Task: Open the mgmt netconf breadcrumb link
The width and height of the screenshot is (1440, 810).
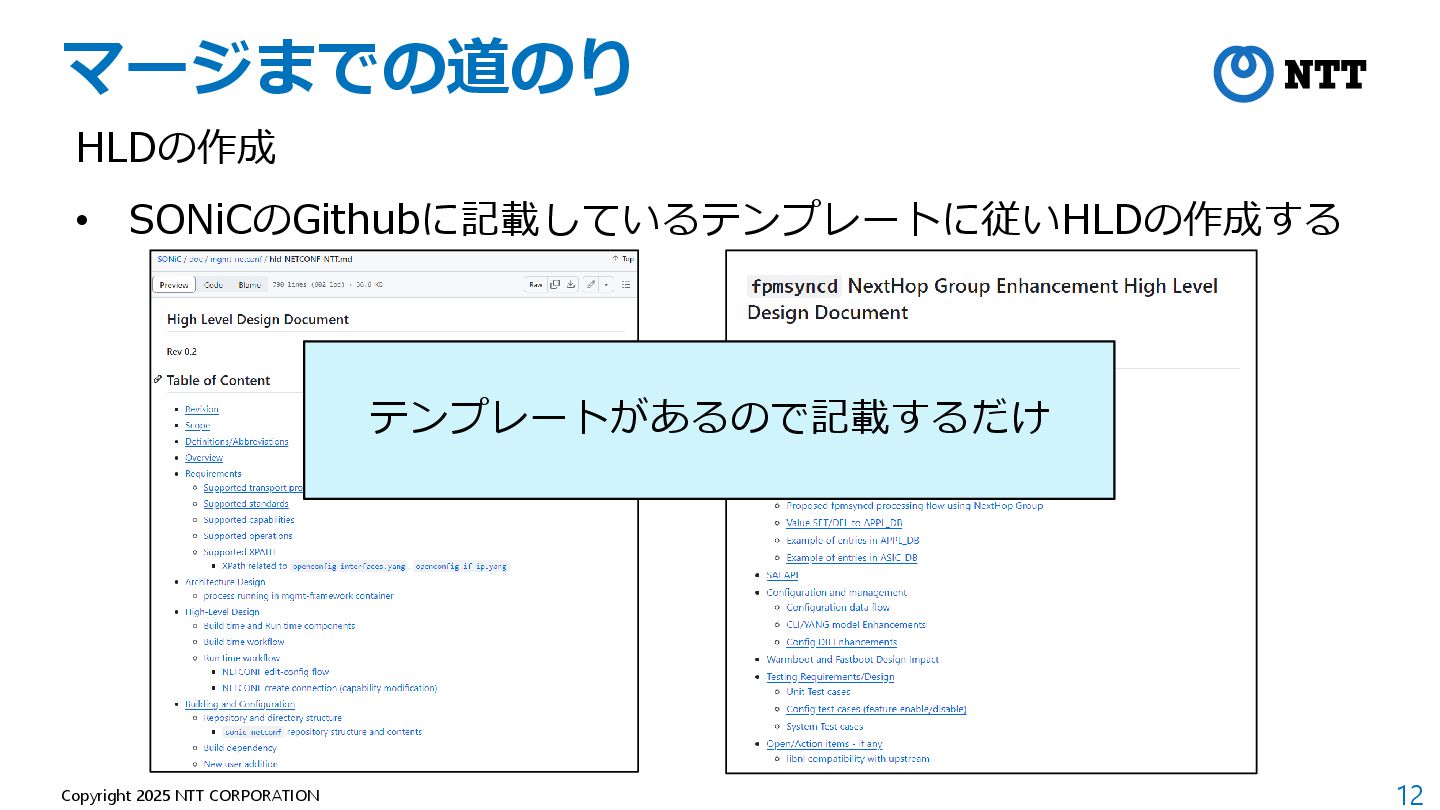Action: pyautogui.click(x=234, y=258)
